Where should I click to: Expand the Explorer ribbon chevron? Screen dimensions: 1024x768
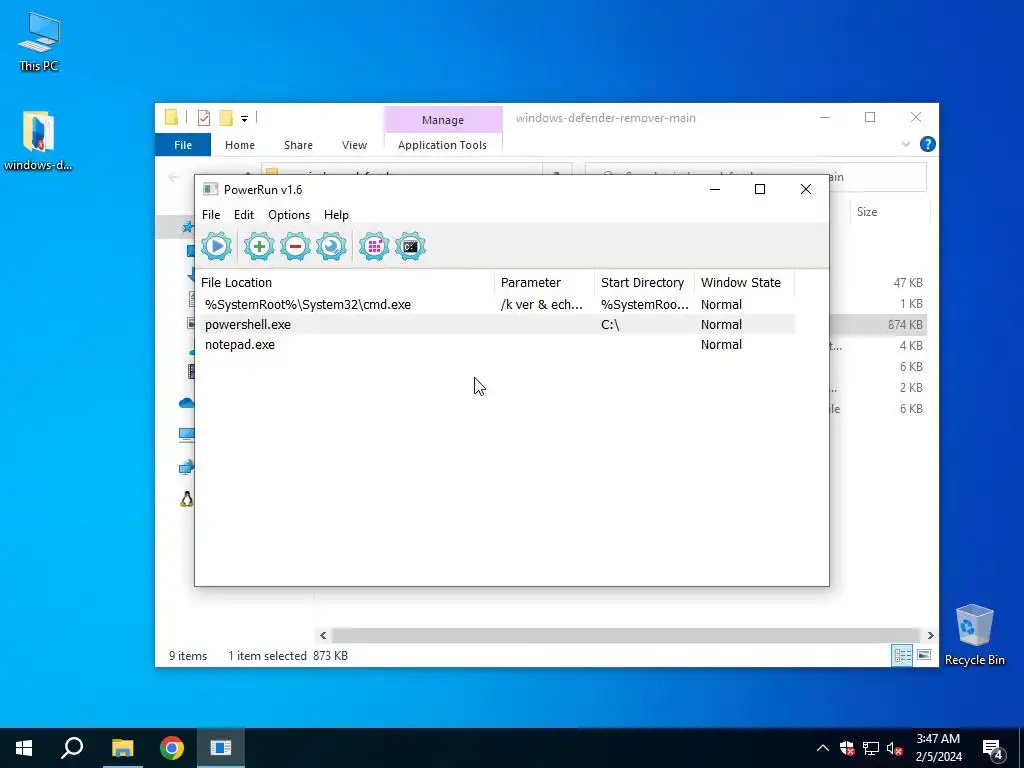[906, 144]
